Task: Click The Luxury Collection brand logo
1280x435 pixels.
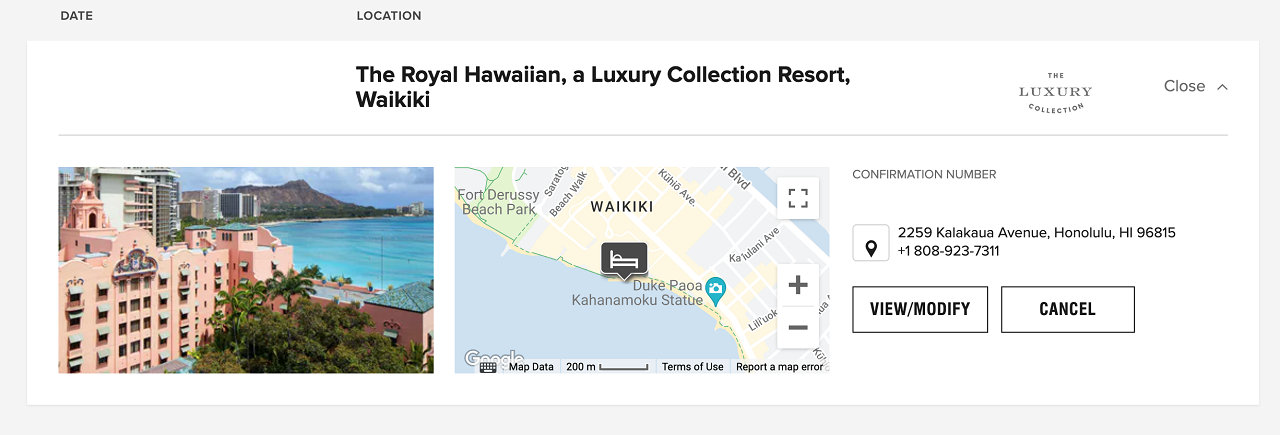Action: pos(1055,92)
